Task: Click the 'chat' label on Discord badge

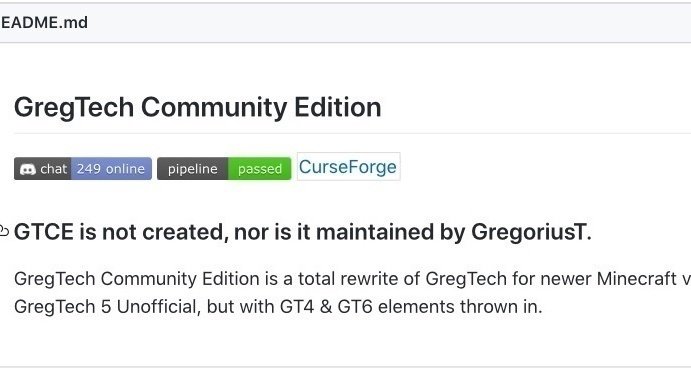Action: coord(53,169)
